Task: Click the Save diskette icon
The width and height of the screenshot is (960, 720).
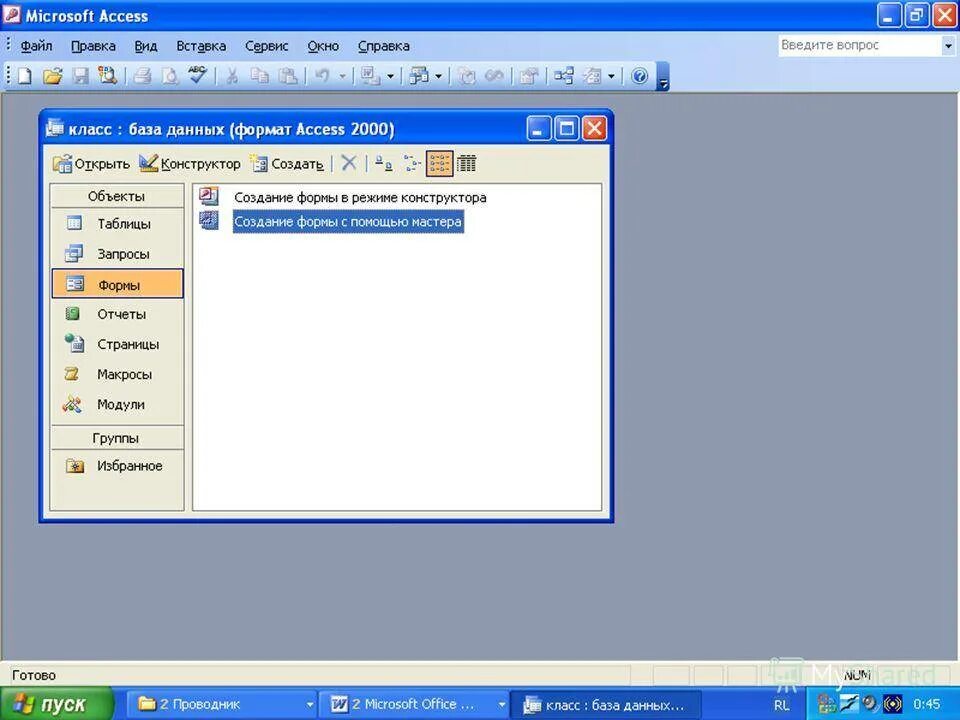Action: (81, 76)
